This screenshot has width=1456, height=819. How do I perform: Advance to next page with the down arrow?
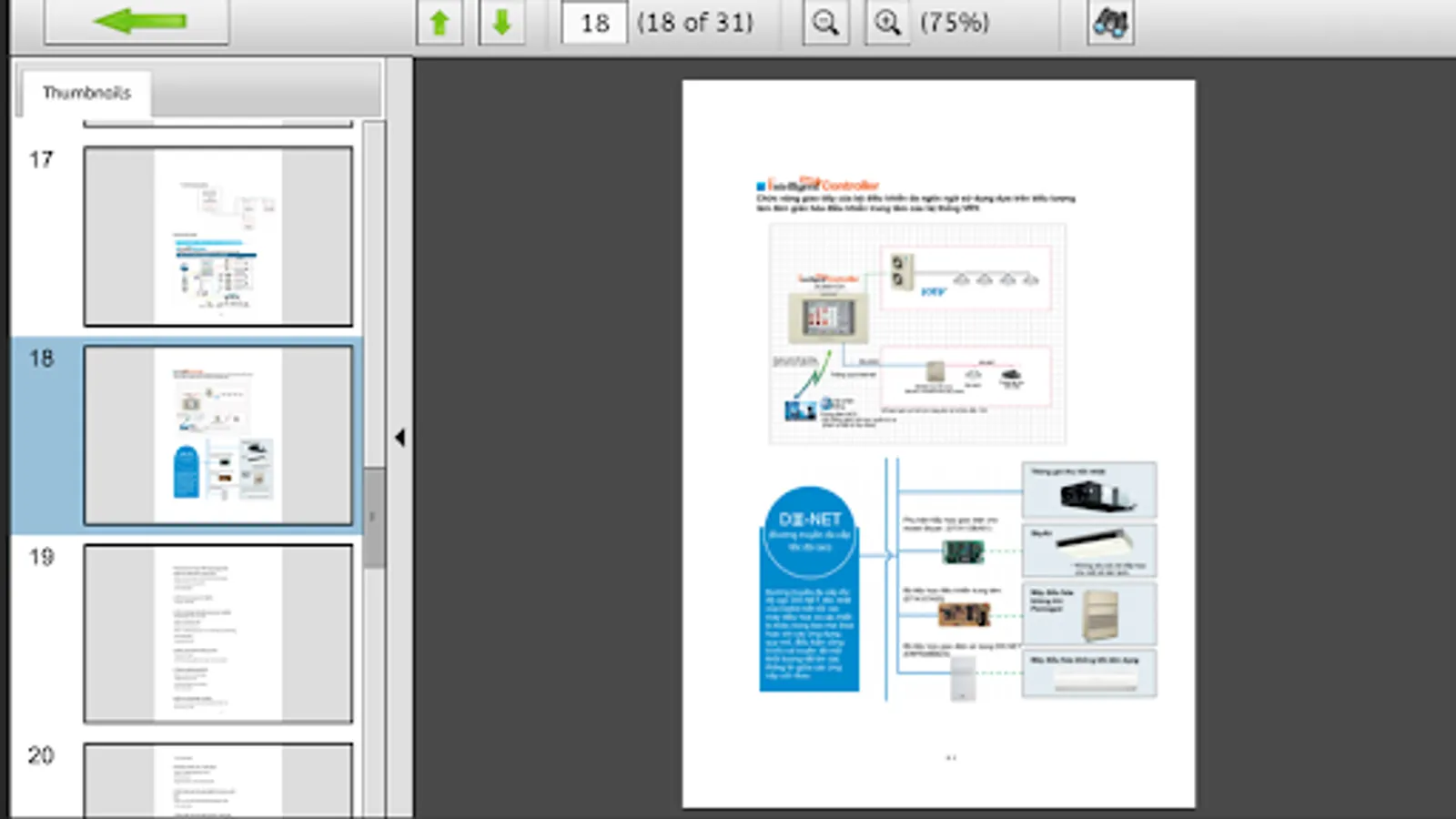pyautogui.click(x=501, y=22)
